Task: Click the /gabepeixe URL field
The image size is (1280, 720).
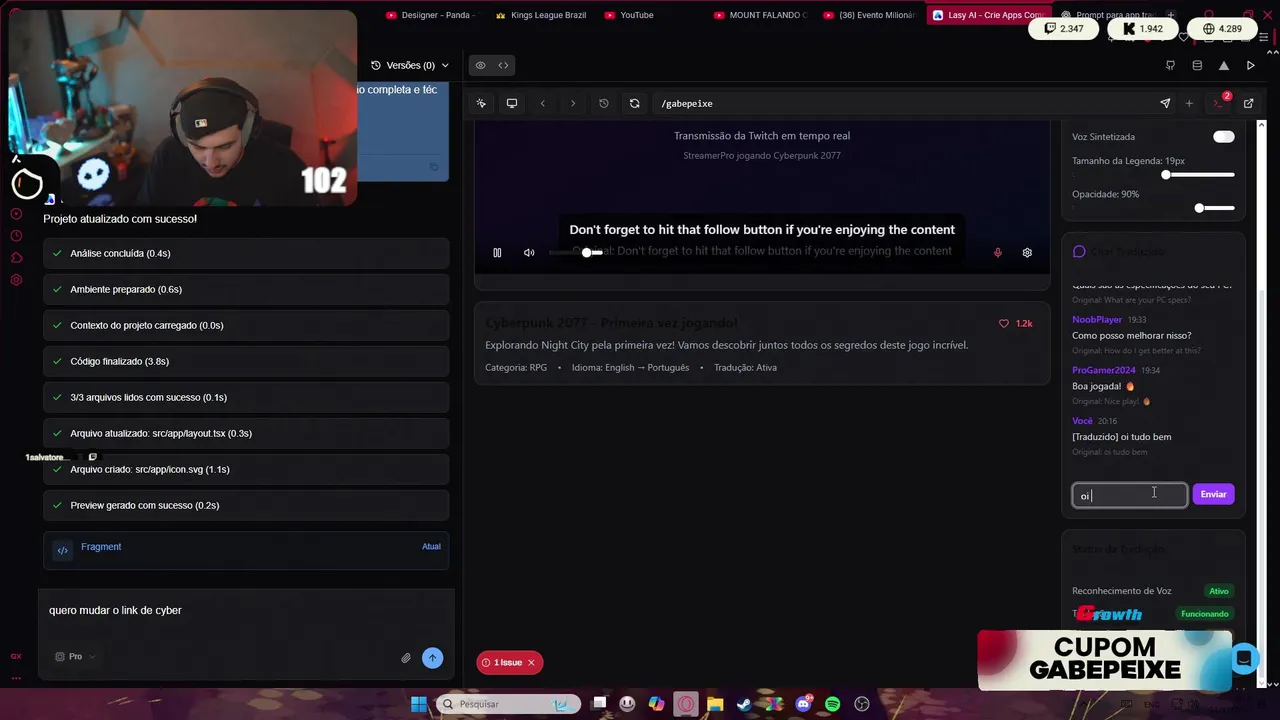Action: [x=900, y=103]
